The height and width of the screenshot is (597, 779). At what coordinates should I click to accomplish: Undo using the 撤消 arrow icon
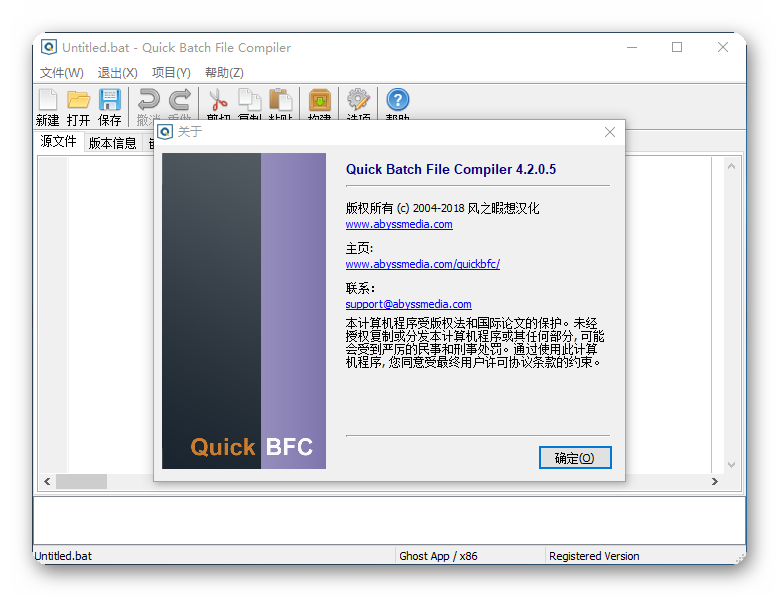[x=148, y=101]
